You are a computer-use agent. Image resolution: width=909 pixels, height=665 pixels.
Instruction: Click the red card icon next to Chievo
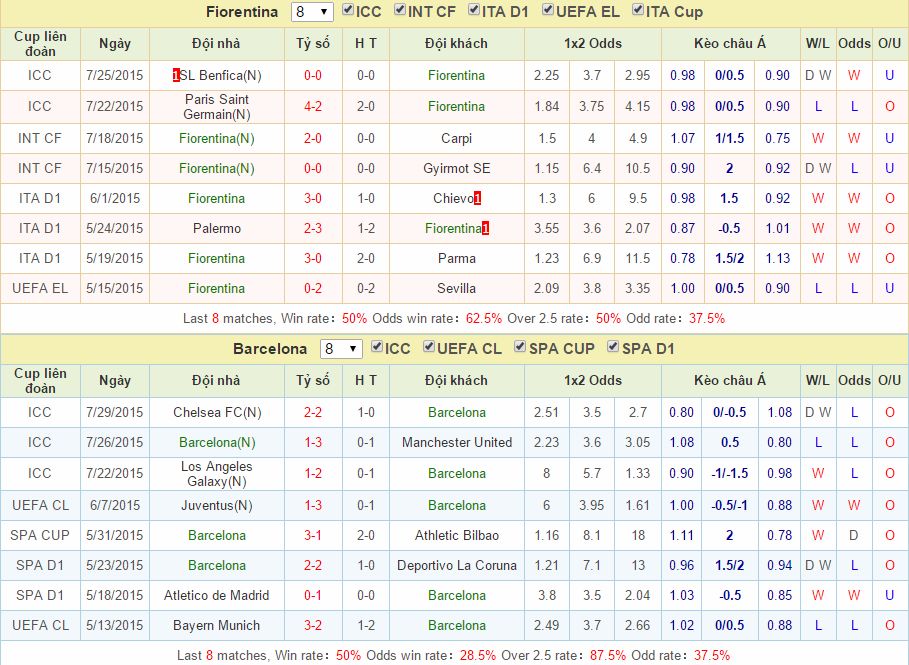click(478, 198)
